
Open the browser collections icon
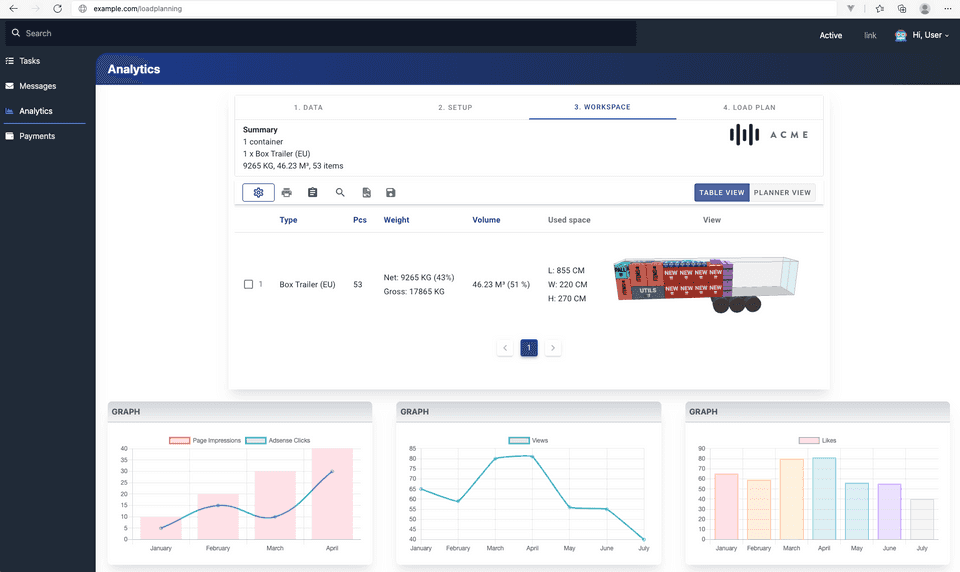902,9
